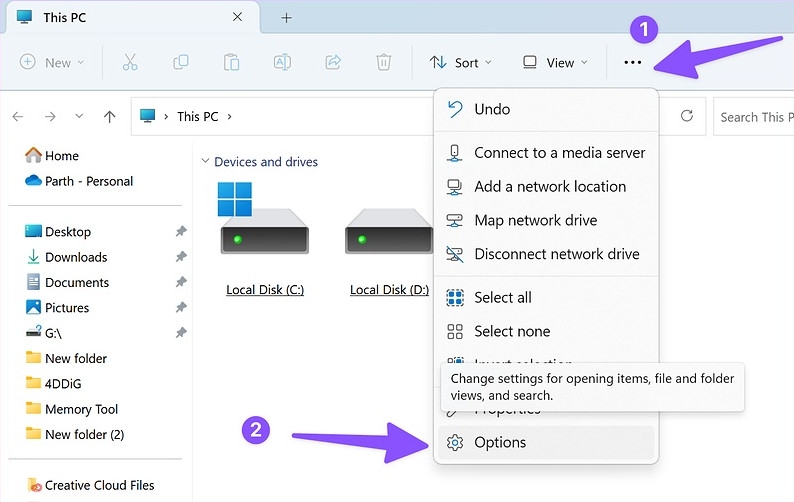
Task: Open Local Disk (C:) drive icon
Action: (264, 219)
